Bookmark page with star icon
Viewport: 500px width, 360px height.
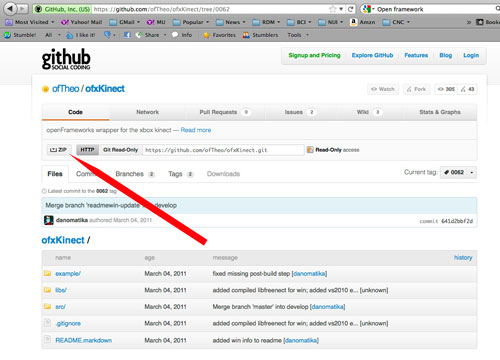pos(332,9)
